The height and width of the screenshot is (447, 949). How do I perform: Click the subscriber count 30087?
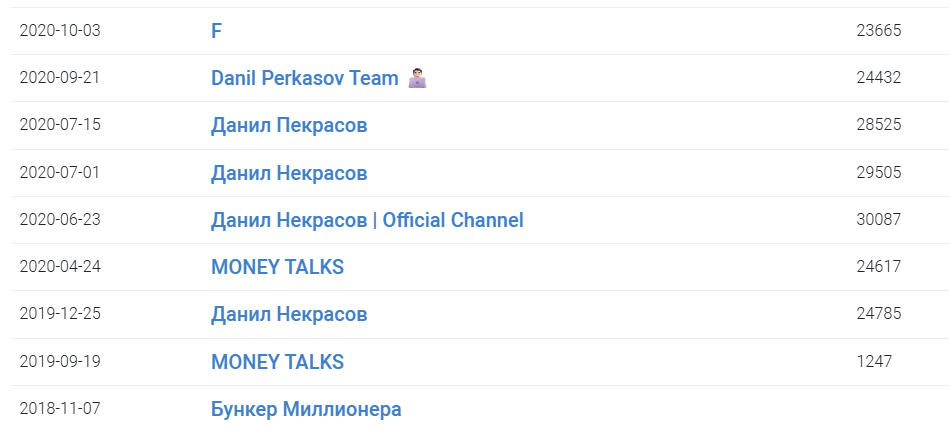[x=878, y=220]
